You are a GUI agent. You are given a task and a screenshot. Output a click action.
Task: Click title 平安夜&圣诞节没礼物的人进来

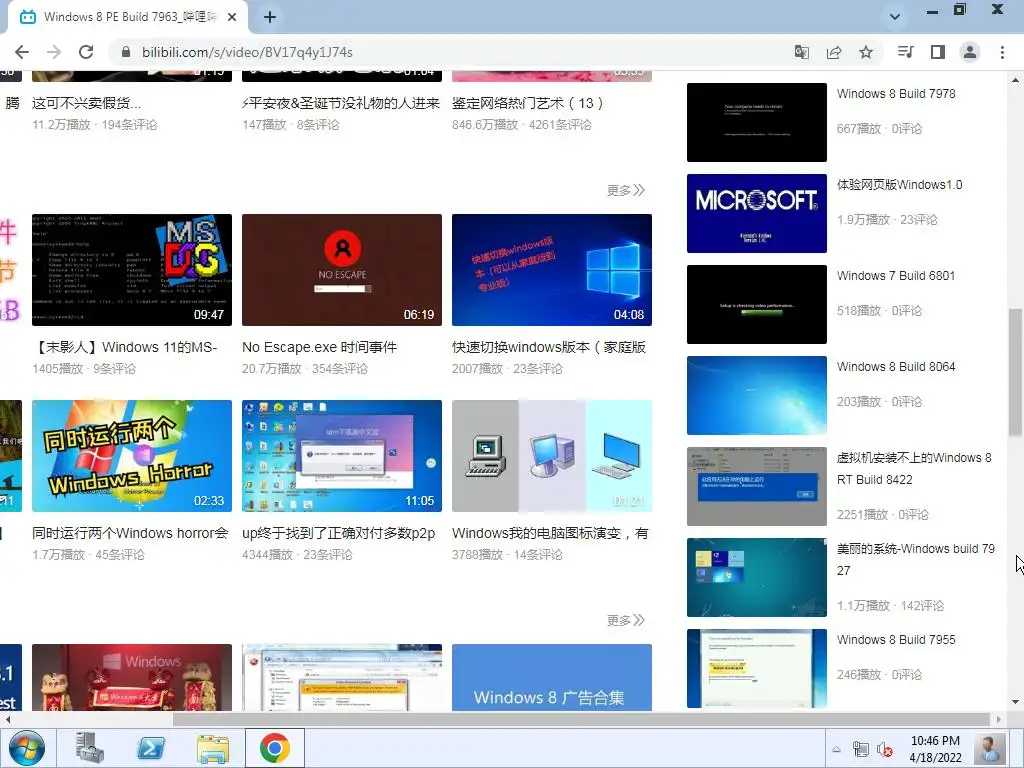coord(341,103)
